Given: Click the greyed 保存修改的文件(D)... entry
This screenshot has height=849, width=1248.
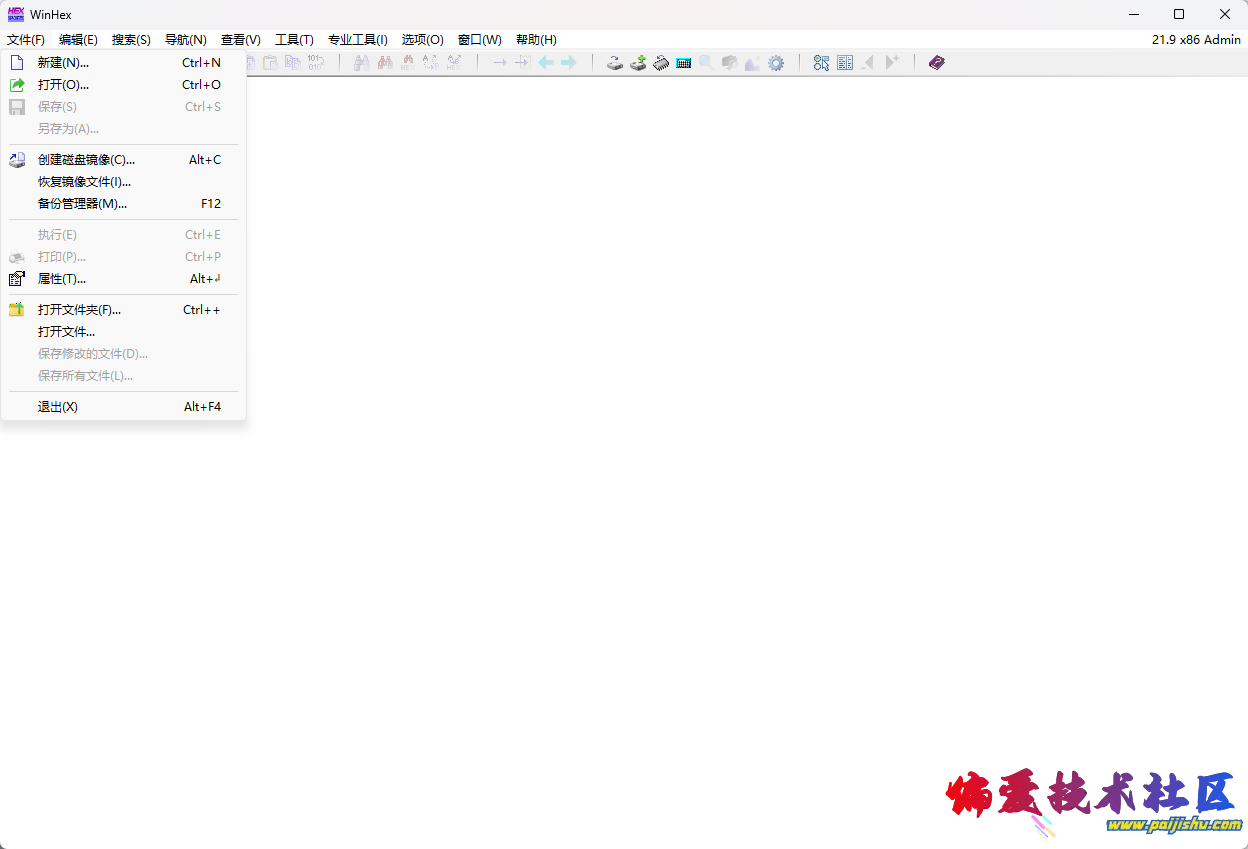Looking at the screenshot, I should point(123,353).
